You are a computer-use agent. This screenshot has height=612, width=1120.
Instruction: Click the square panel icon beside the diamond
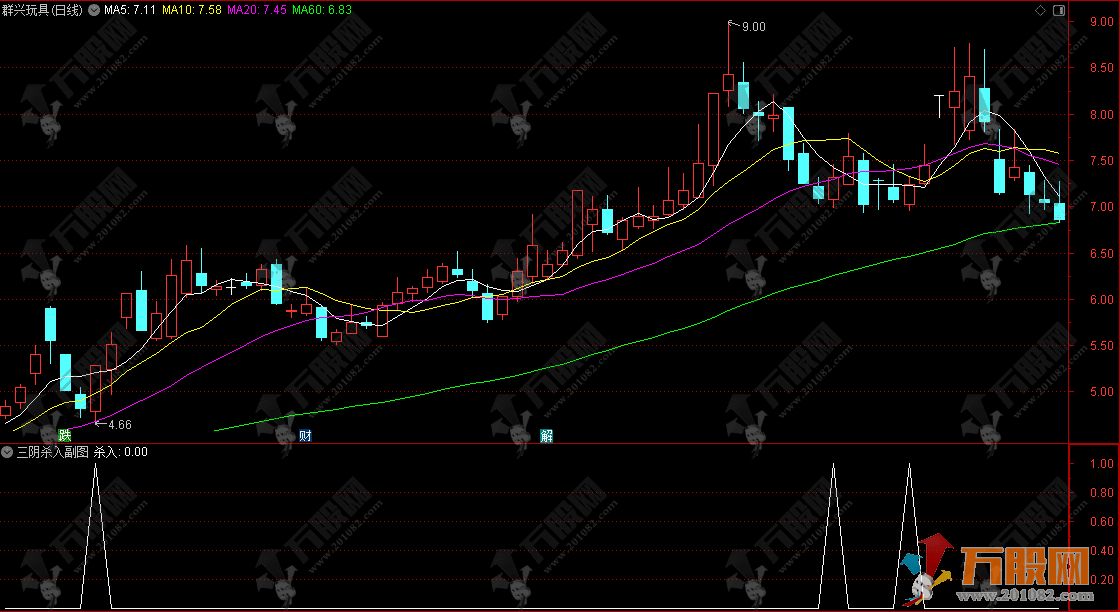click(1059, 10)
